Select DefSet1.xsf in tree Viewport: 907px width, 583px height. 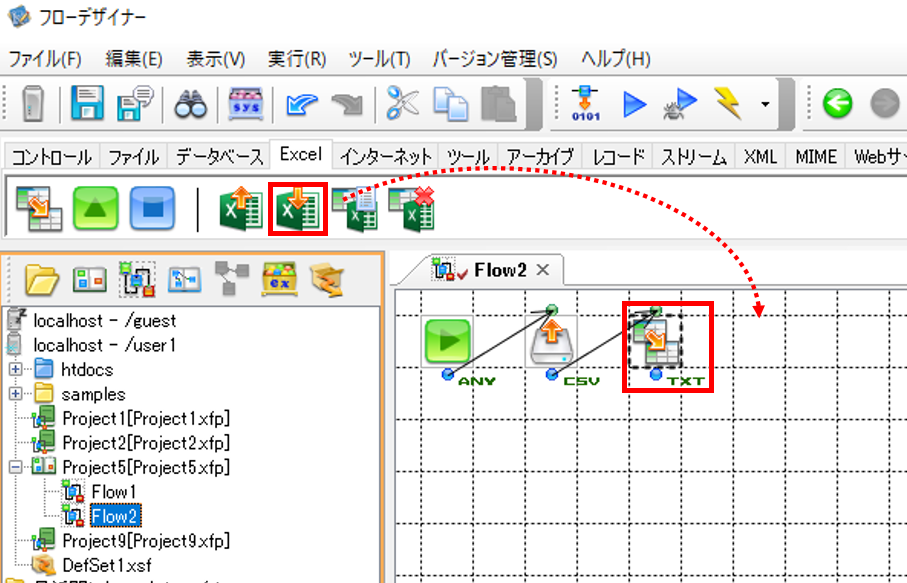click(x=107, y=564)
